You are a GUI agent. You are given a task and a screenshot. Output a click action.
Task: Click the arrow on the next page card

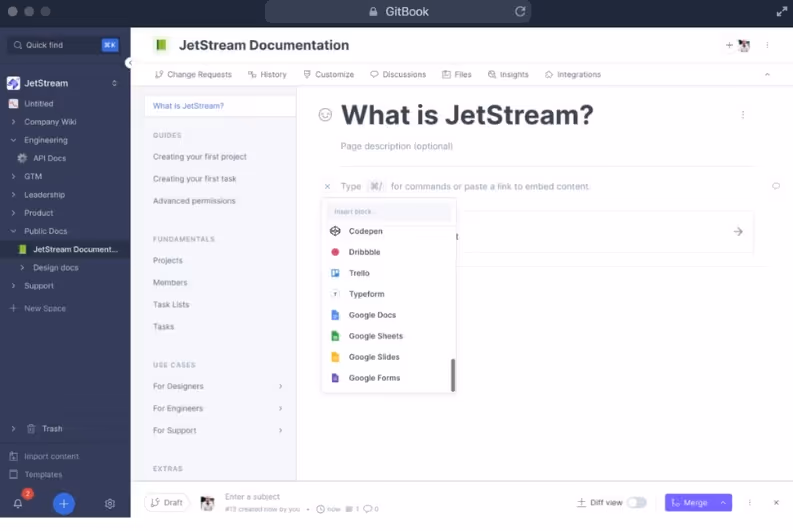click(738, 232)
